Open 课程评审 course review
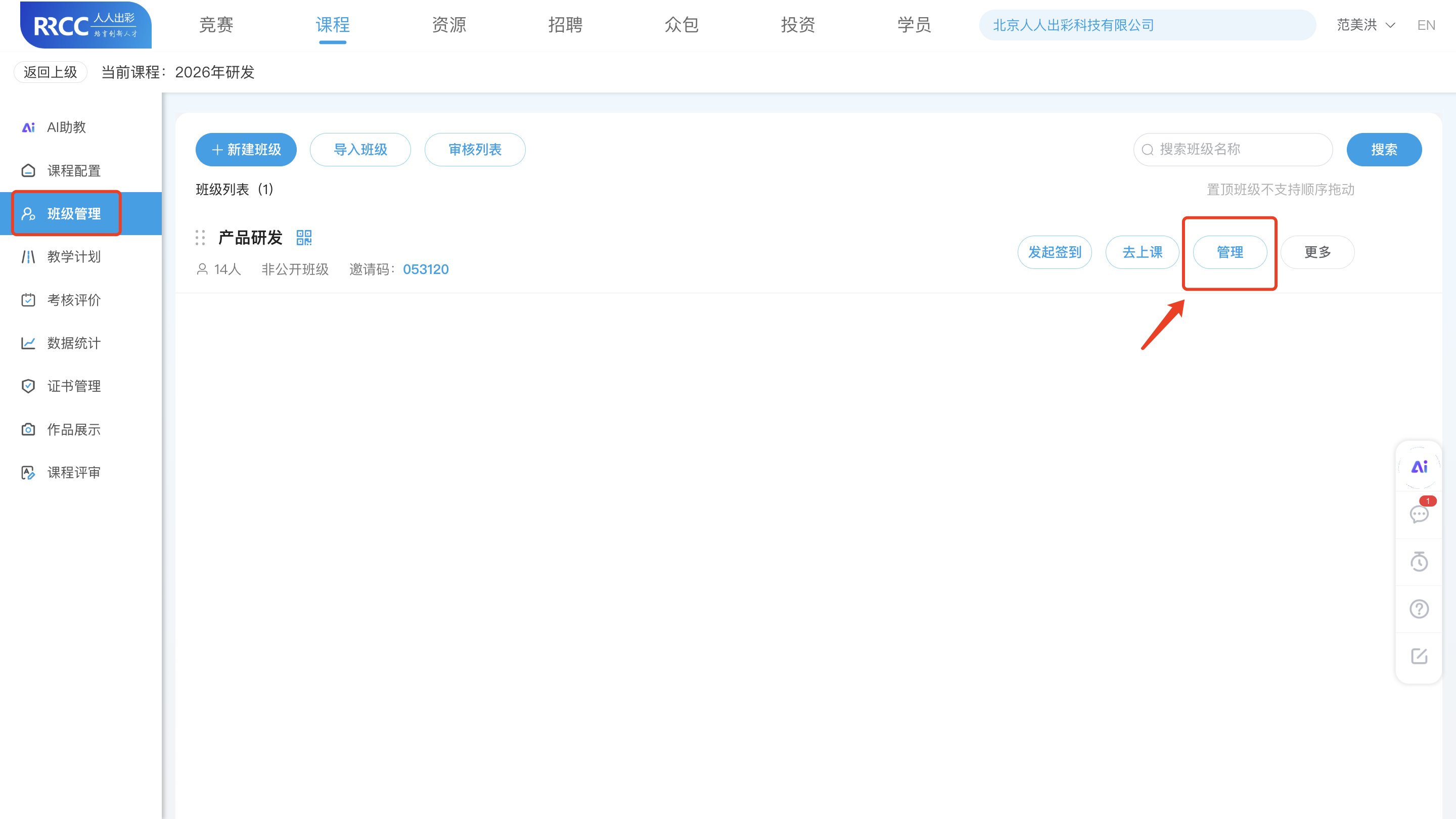The width and height of the screenshot is (1456, 819). [x=73, y=473]
